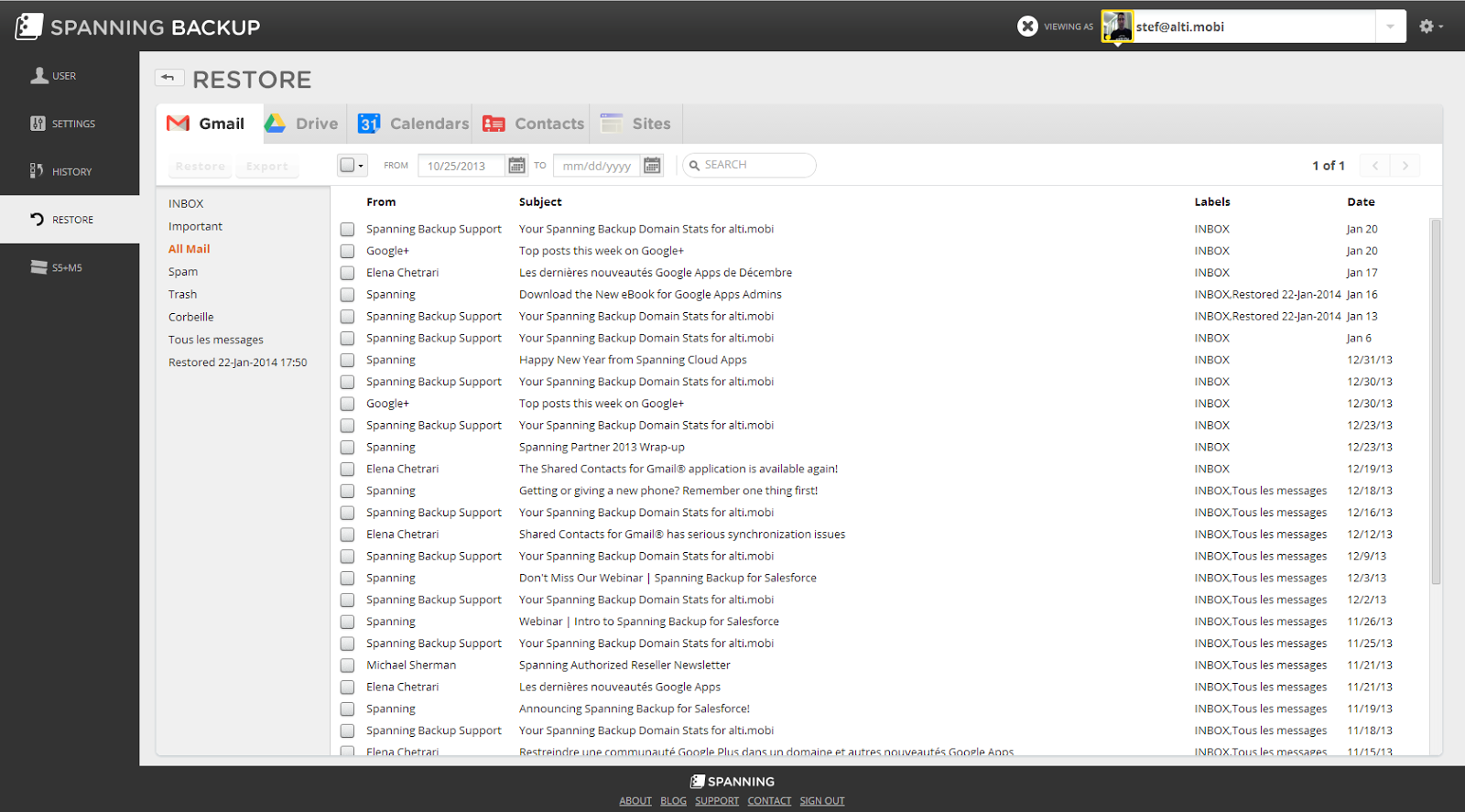Open the select-all checkbox dropdown
Image resolution: width=1465 pixels, height=812 pixels.
tap(353, 166)
